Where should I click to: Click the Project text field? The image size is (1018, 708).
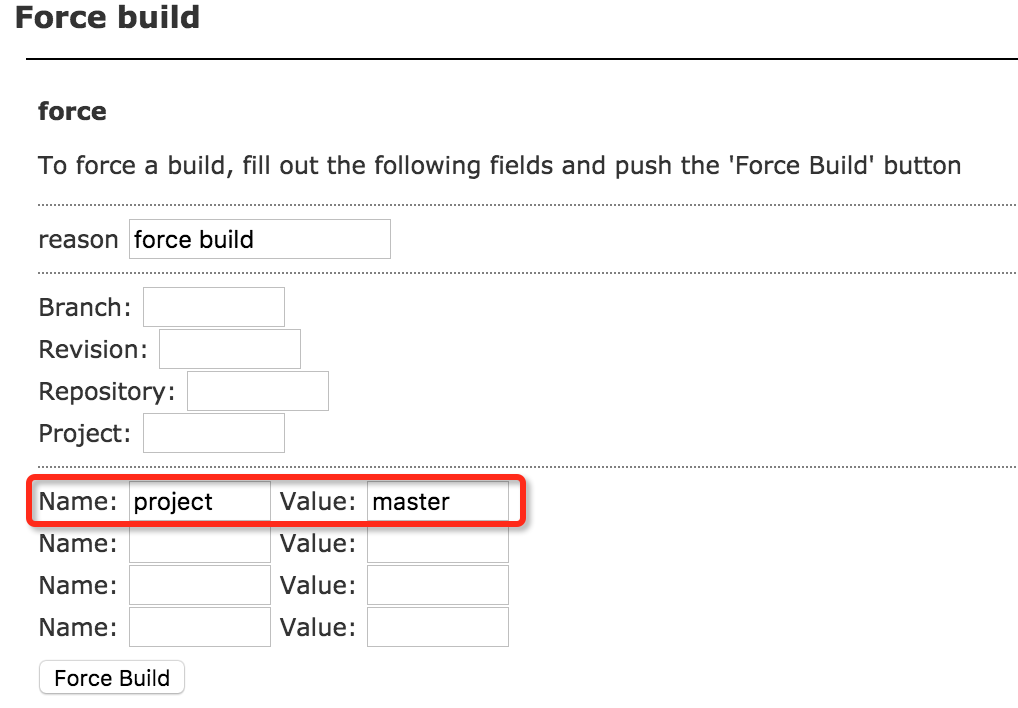[213, 433]
